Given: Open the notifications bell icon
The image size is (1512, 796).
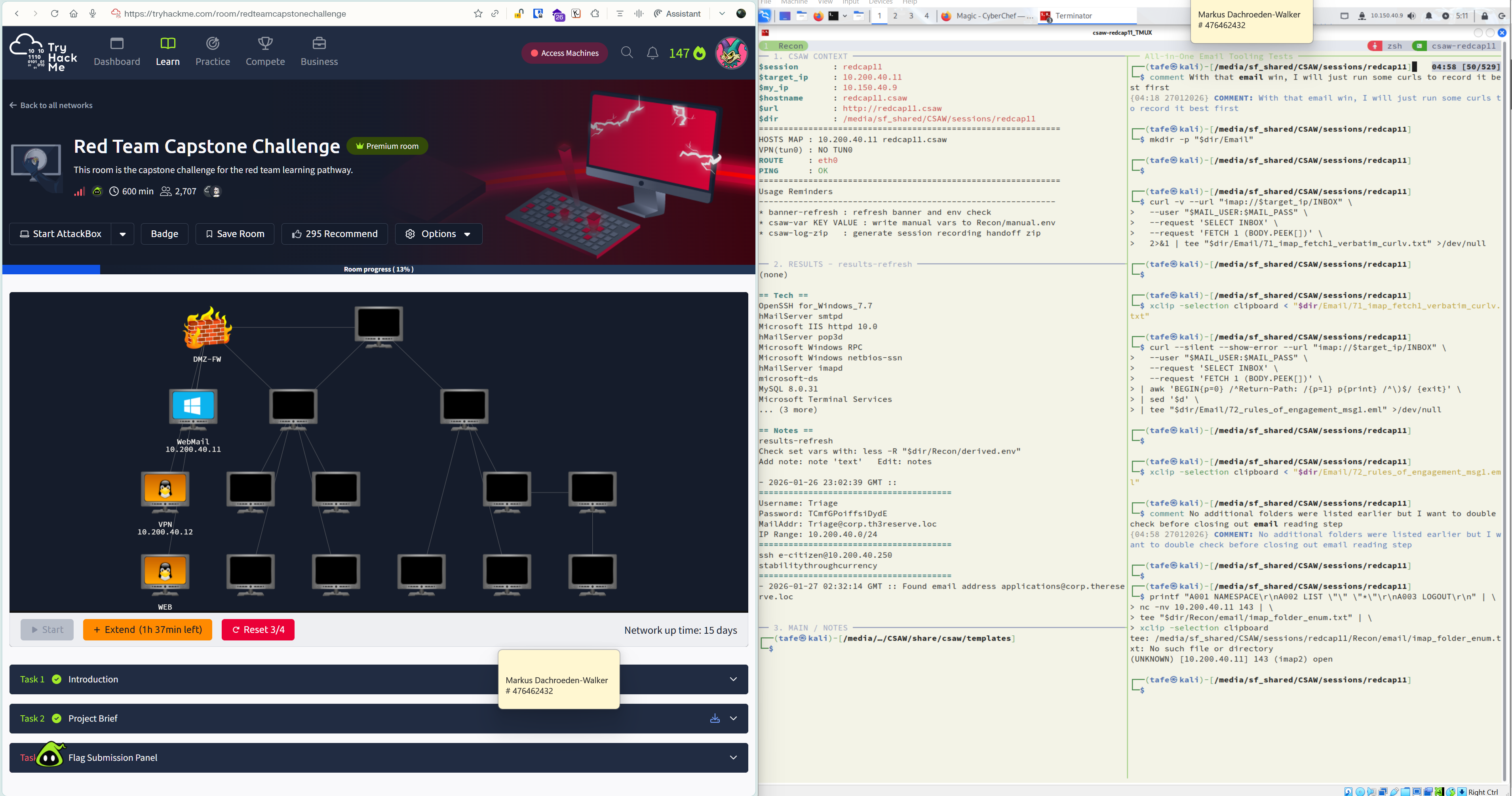Looking at the screenshot, I should [x=652, y=53].
